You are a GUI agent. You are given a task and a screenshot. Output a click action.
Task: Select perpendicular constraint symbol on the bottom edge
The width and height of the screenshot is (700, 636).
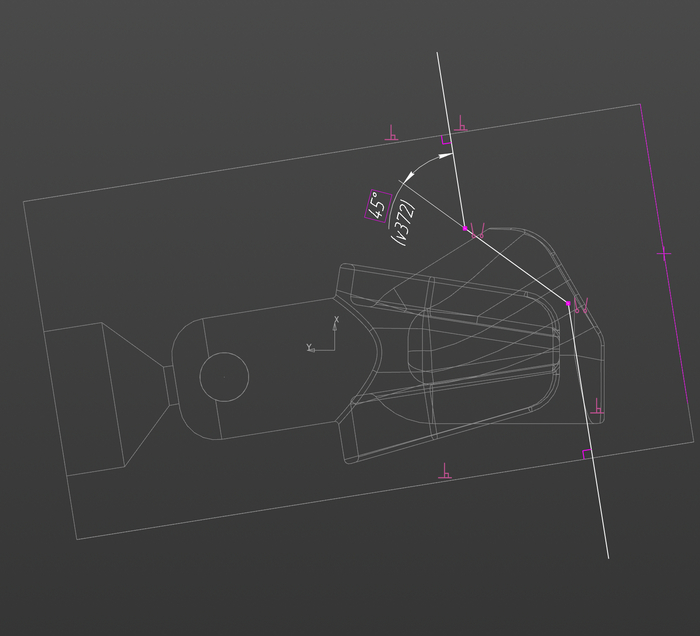[445, 471]
